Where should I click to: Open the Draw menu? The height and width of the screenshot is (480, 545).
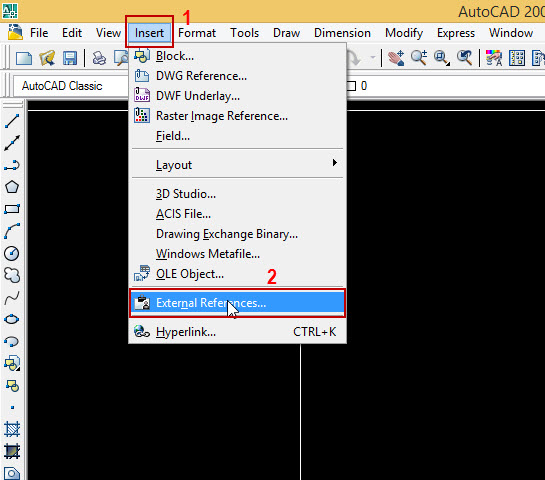[286, 33]
